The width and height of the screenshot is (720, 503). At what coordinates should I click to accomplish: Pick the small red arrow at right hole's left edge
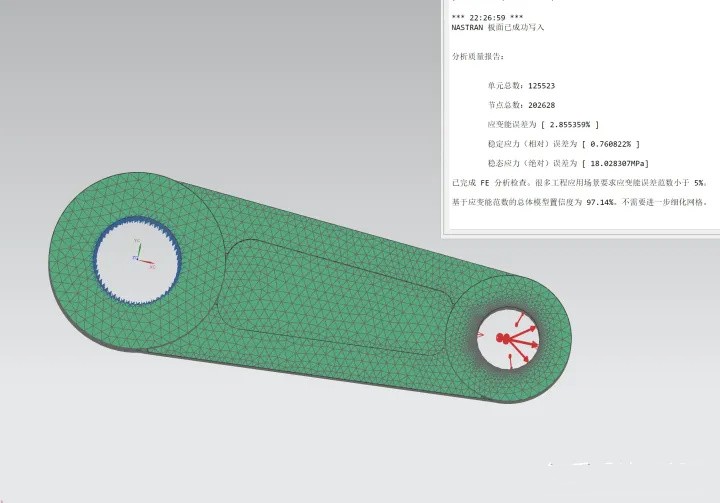[480, 335]
